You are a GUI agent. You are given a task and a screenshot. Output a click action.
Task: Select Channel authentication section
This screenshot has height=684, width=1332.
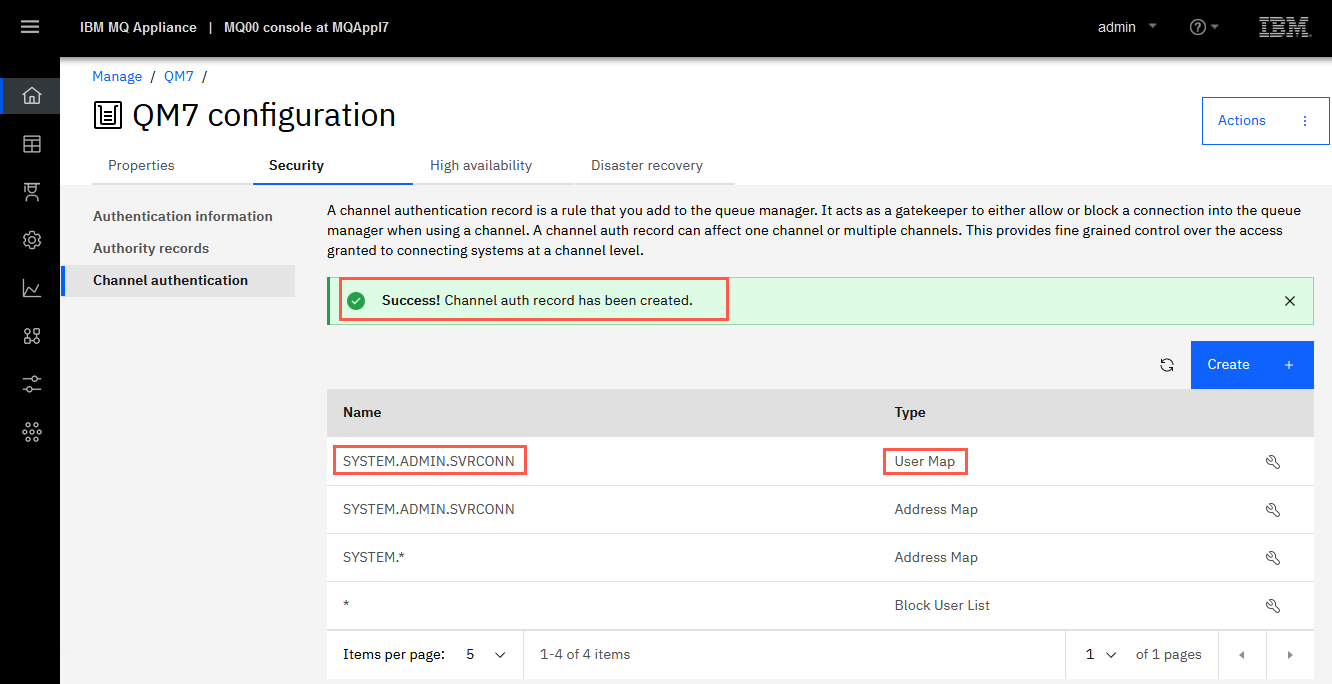click(179, 280)
